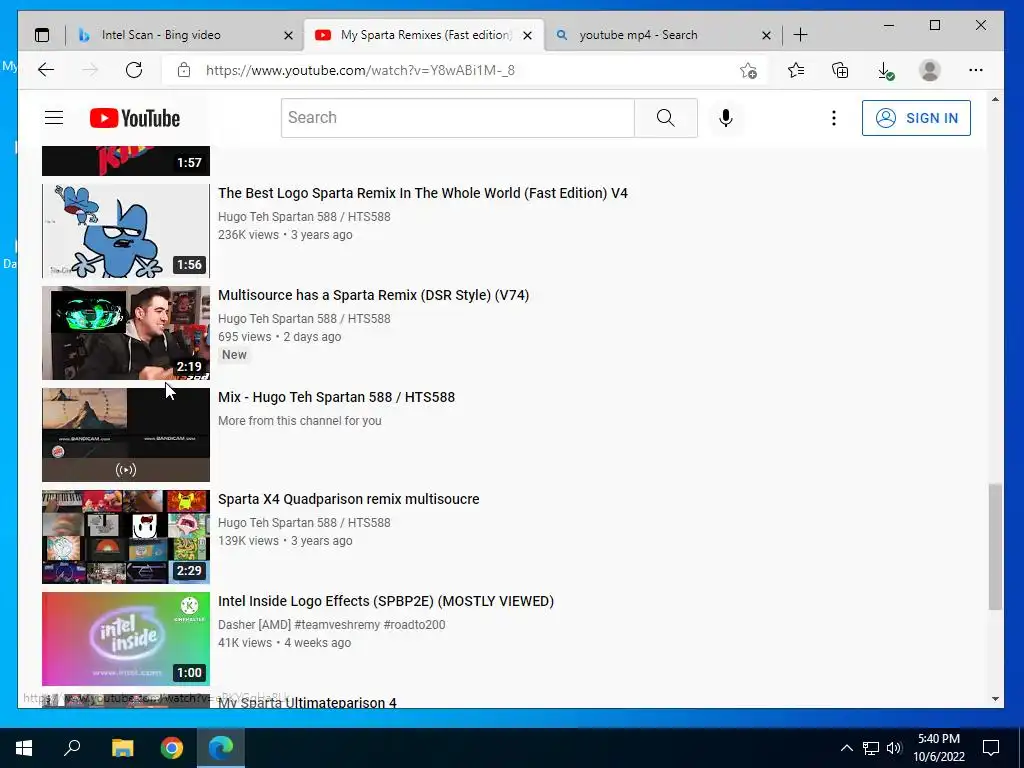
Task: Select My Sparta Remixes tab
Action: 424,35
